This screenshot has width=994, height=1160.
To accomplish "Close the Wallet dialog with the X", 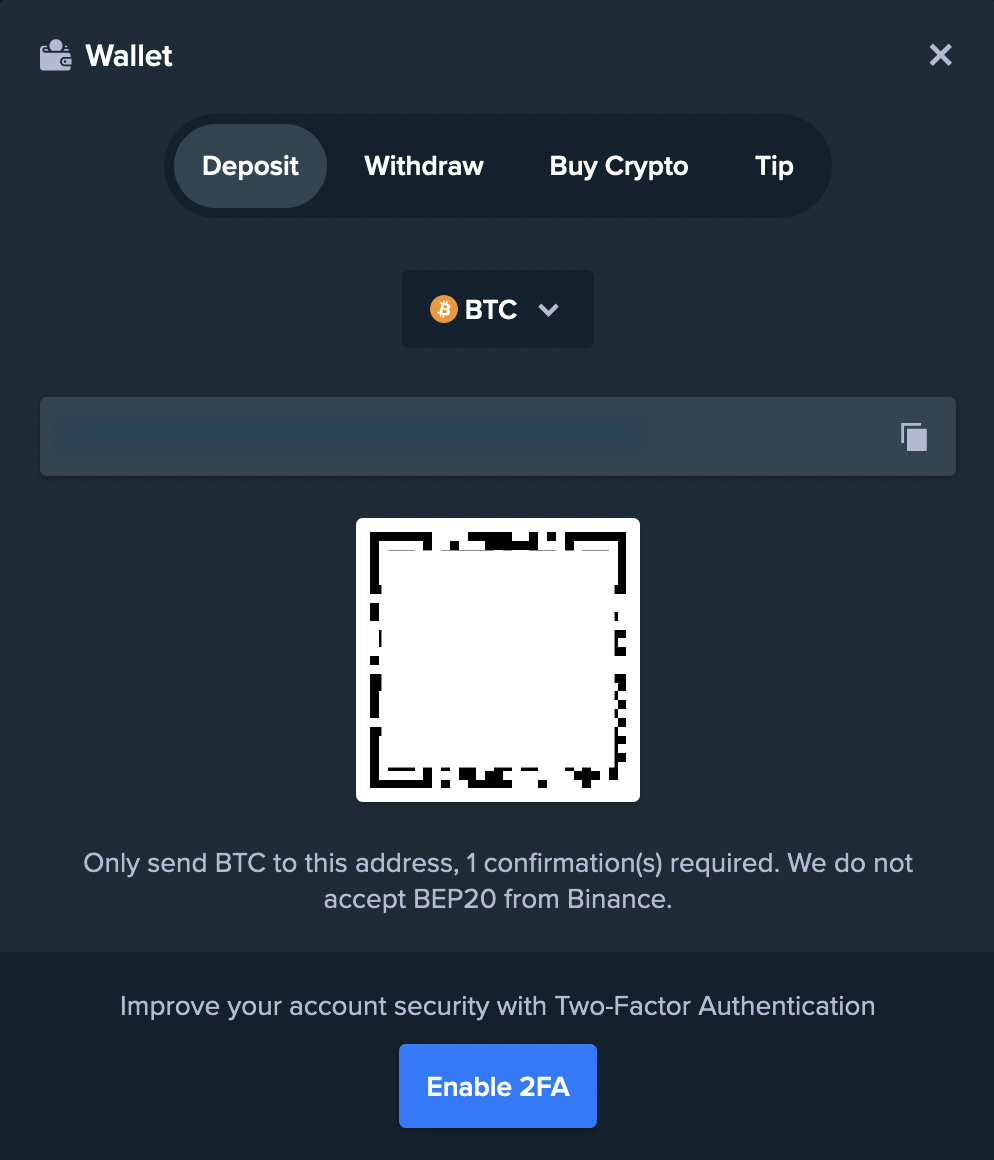I will coord(940,55).
